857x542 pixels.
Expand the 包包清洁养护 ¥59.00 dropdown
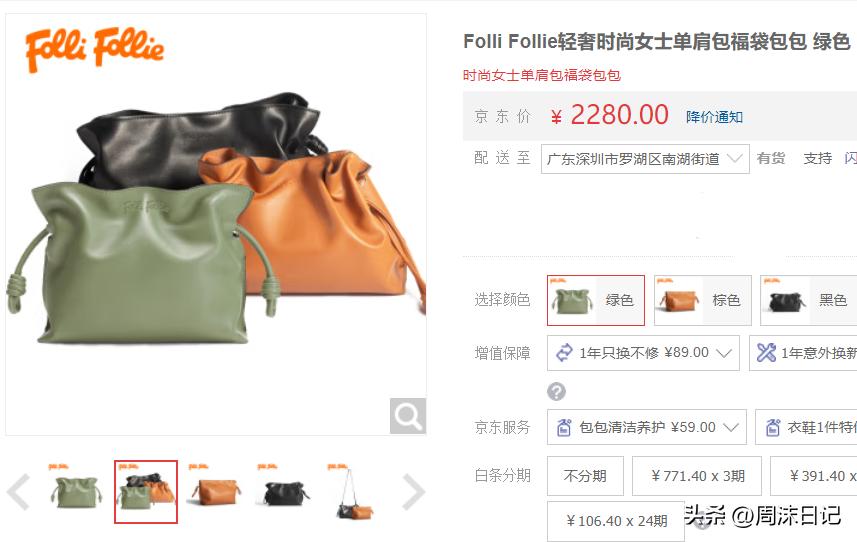(x=647, y=427)
